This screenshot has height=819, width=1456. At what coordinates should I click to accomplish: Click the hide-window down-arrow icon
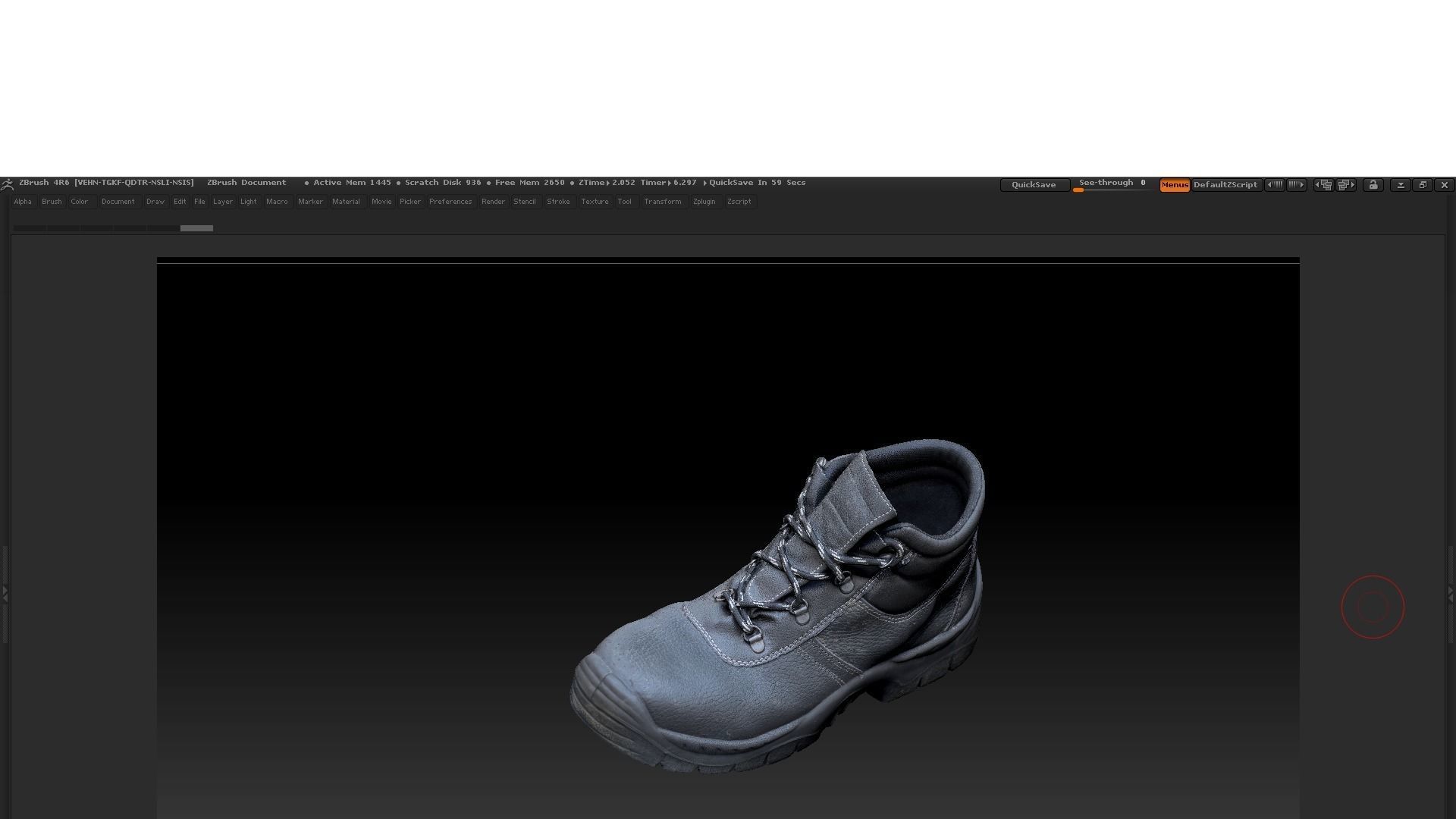click(1401, 185)
